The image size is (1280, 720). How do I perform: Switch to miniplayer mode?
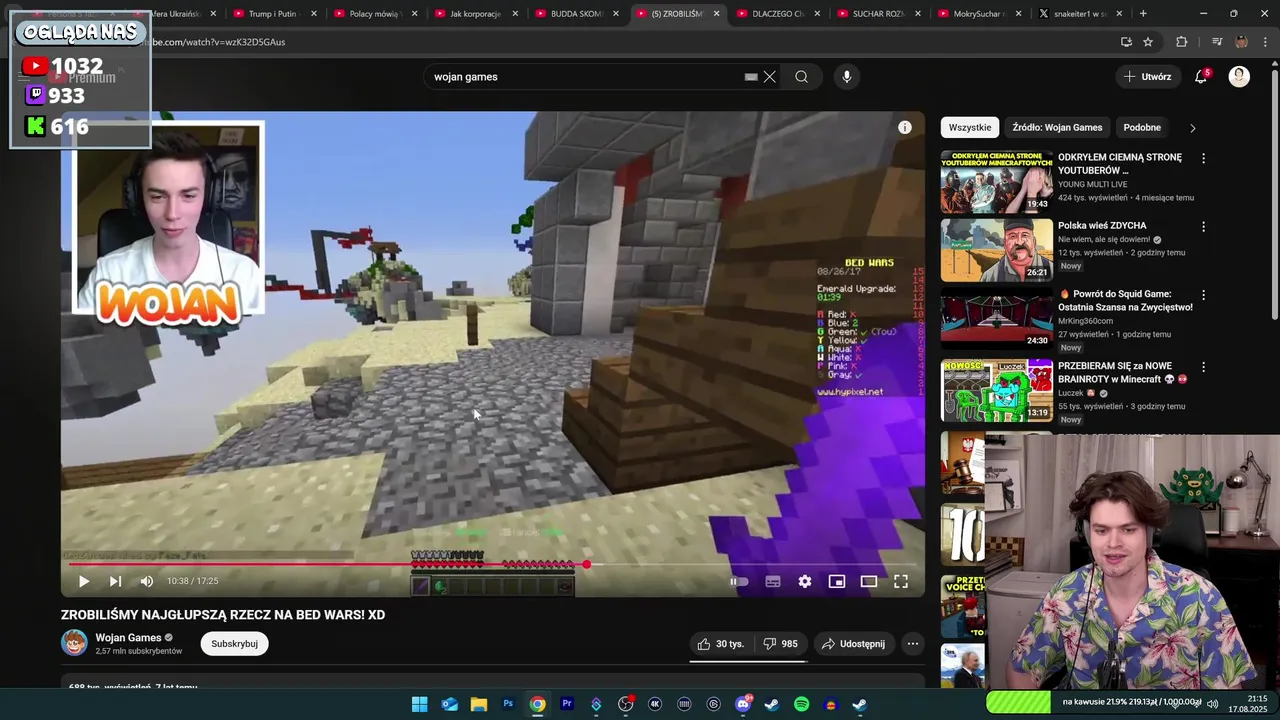[837, 581]
